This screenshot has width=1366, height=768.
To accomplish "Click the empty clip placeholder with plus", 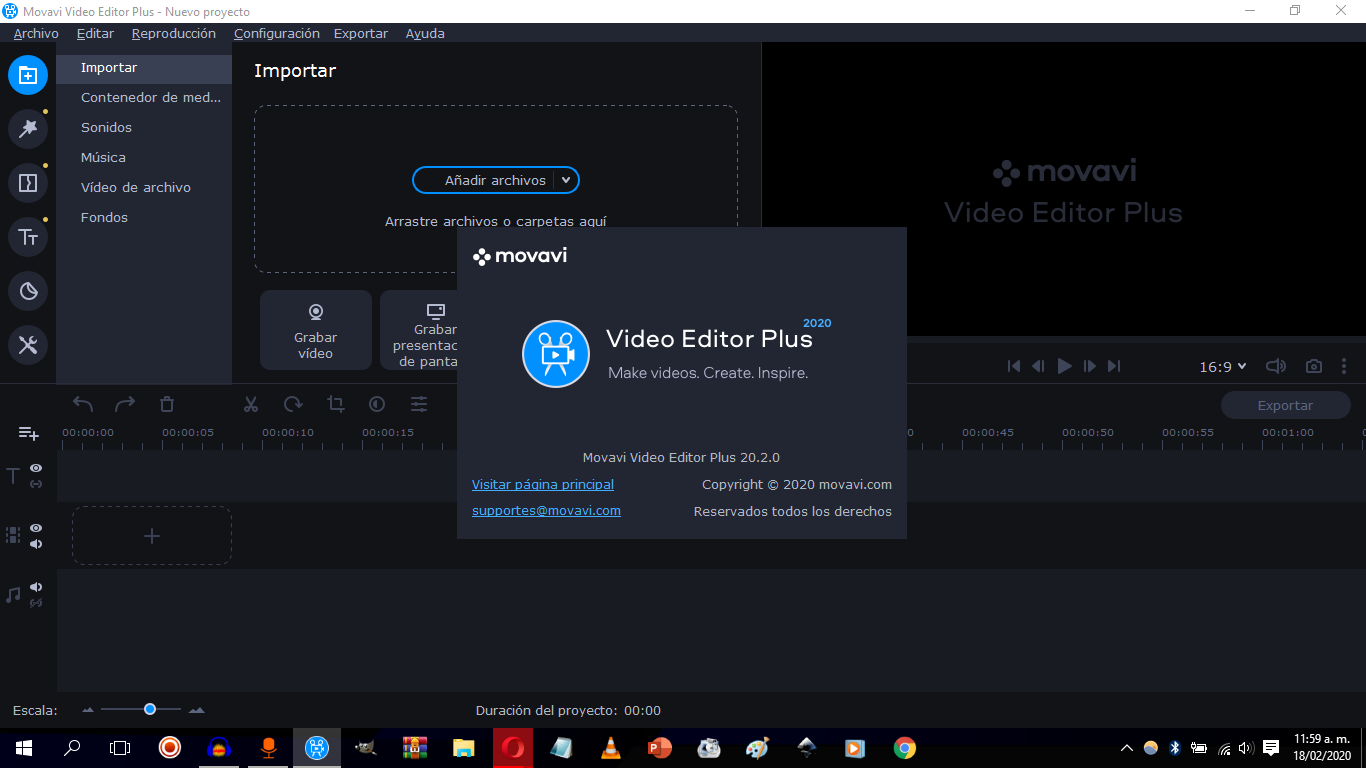I will click(x=152, y=536).
